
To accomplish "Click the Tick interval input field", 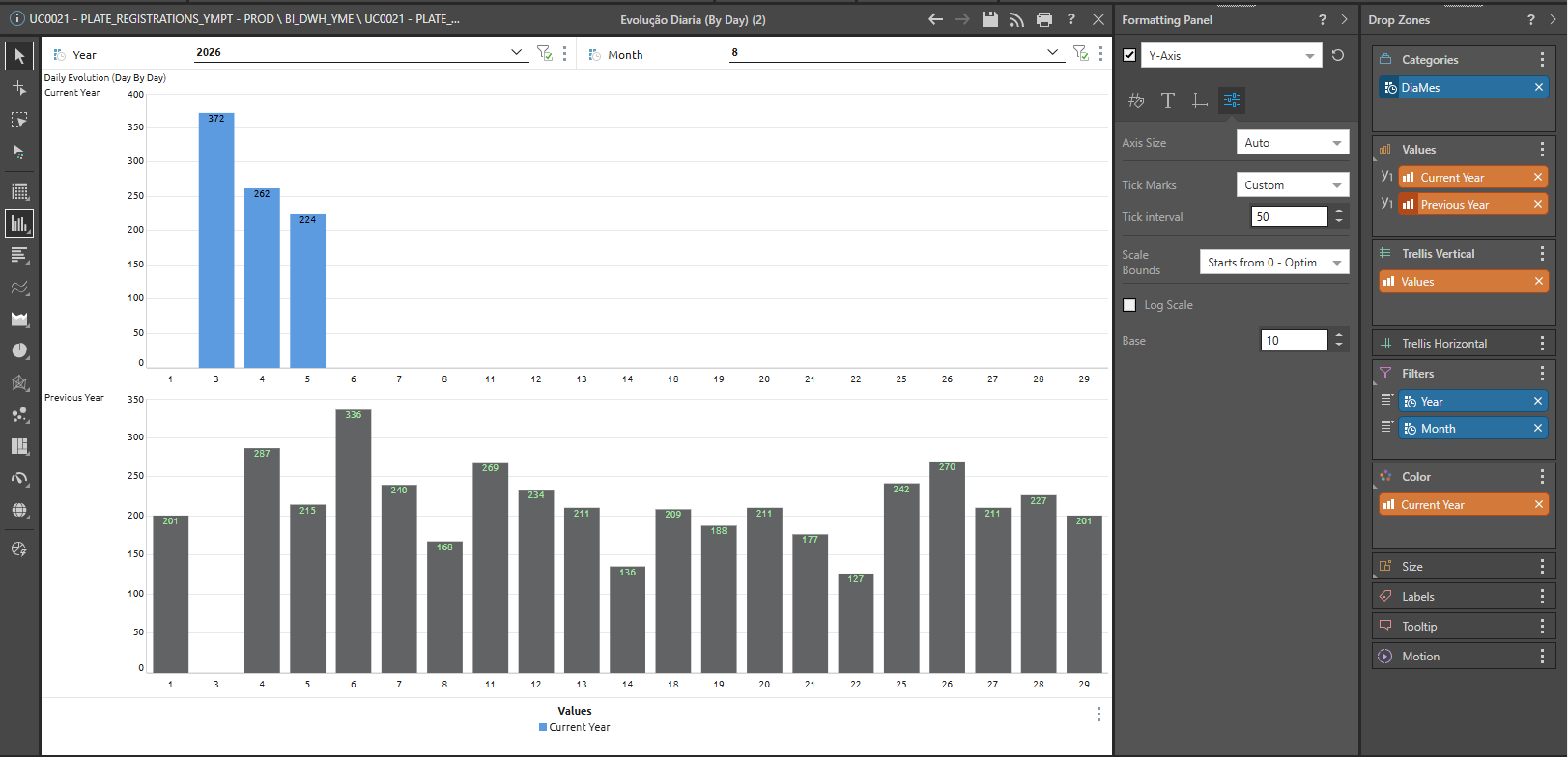I will [1289, 217].
